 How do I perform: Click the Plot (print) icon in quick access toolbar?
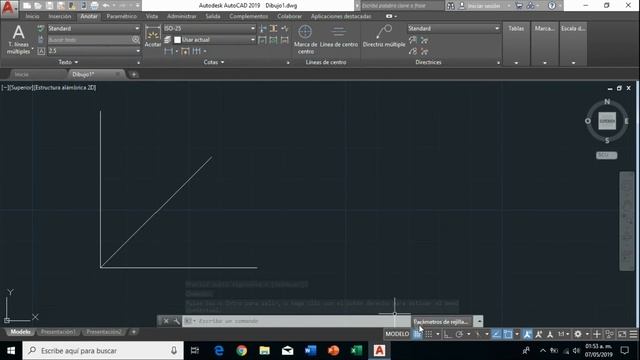click(94, 6)
